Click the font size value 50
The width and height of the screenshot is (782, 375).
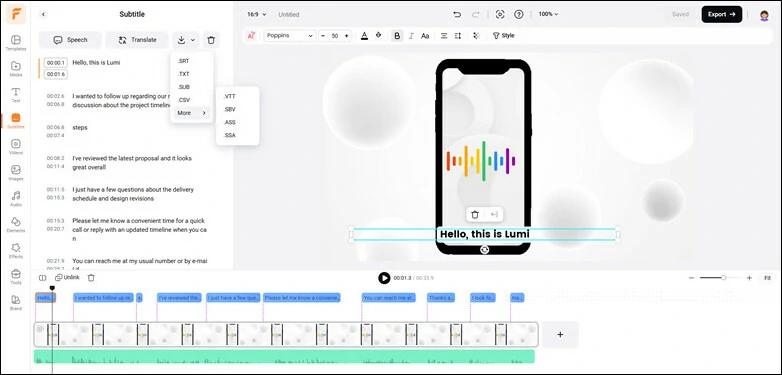pos(335,35)
